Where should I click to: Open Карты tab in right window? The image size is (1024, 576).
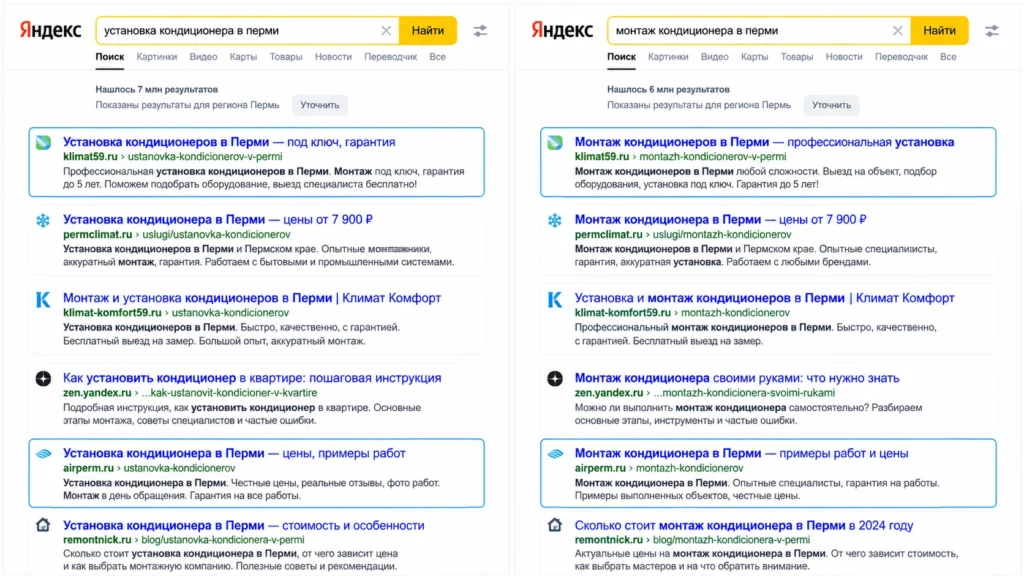coord(754,57)
